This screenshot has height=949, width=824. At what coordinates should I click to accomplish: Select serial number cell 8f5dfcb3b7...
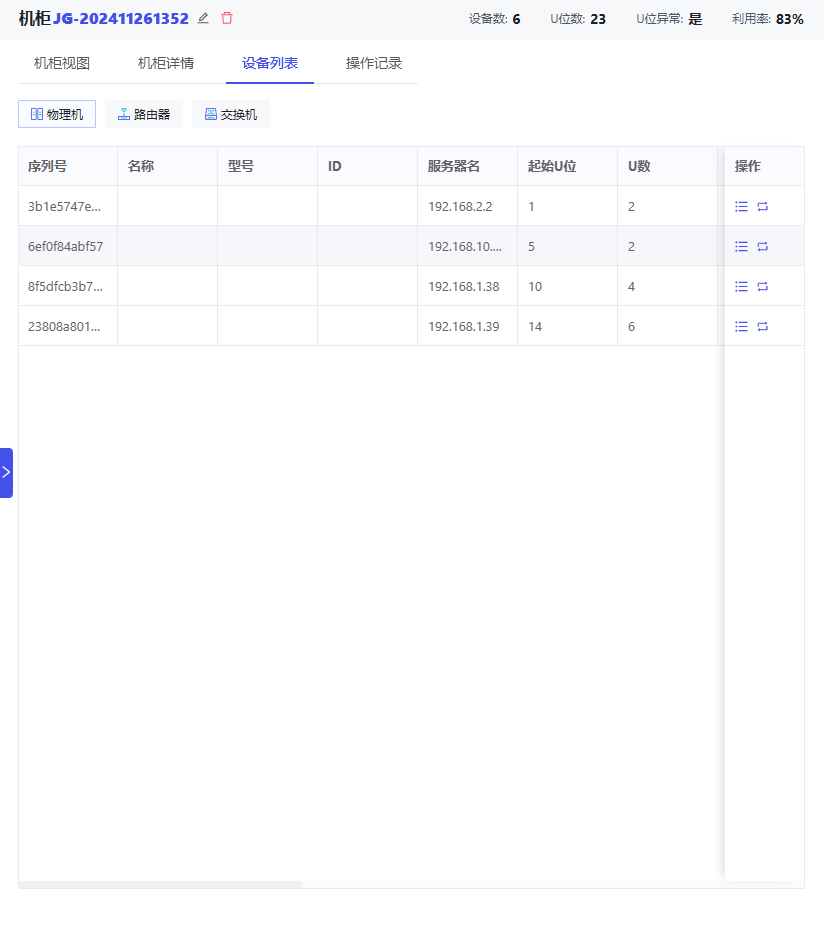68,286
